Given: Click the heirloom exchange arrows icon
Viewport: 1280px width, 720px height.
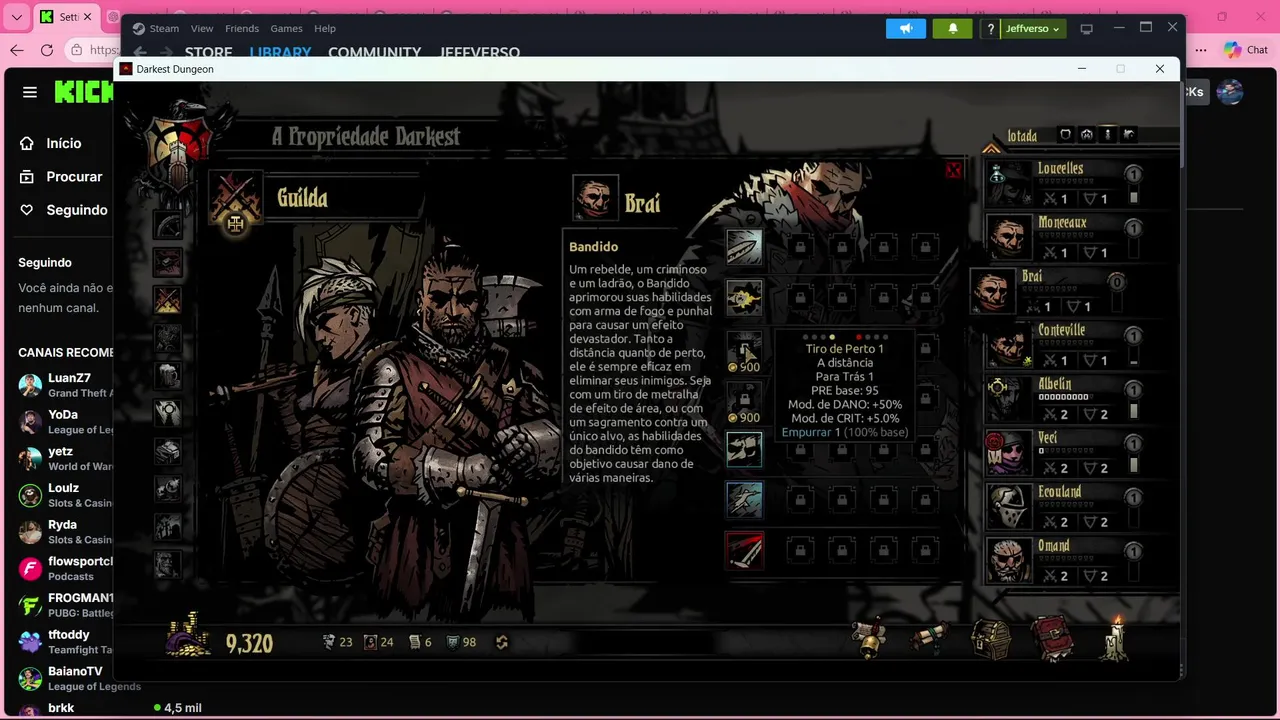Looking at the screenshot, I should [502, 642].
